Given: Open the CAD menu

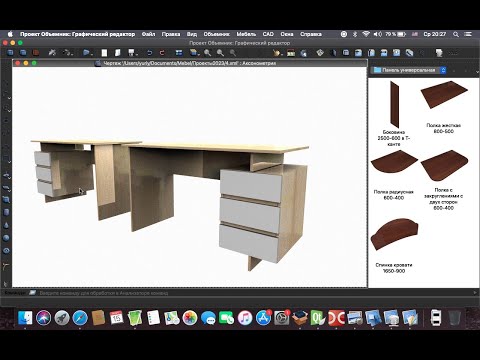Looking at the screenshot, I should (x=268, y=34).
